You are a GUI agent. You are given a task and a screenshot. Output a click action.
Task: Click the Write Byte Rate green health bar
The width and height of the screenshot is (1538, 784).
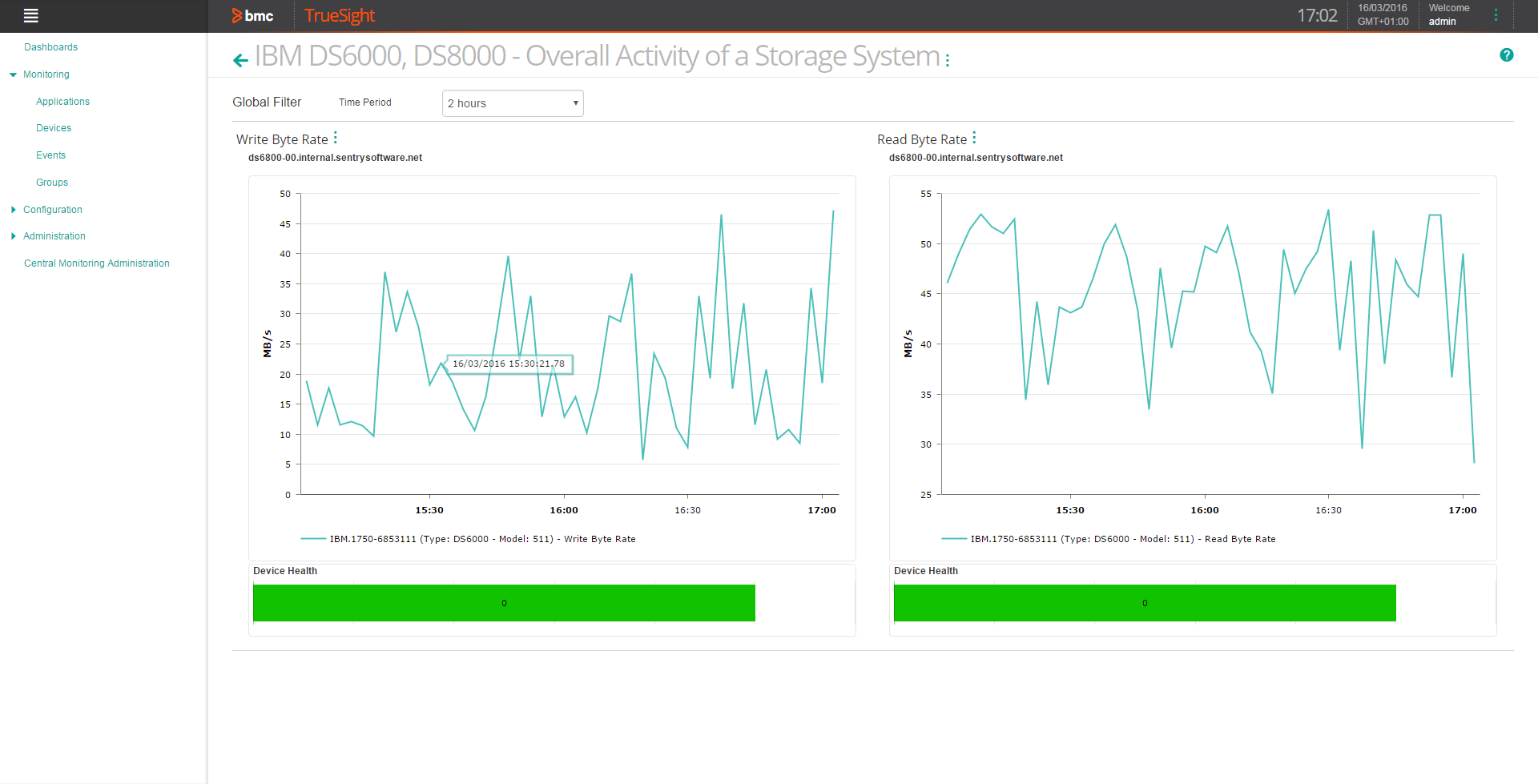[x=504, y=603]
